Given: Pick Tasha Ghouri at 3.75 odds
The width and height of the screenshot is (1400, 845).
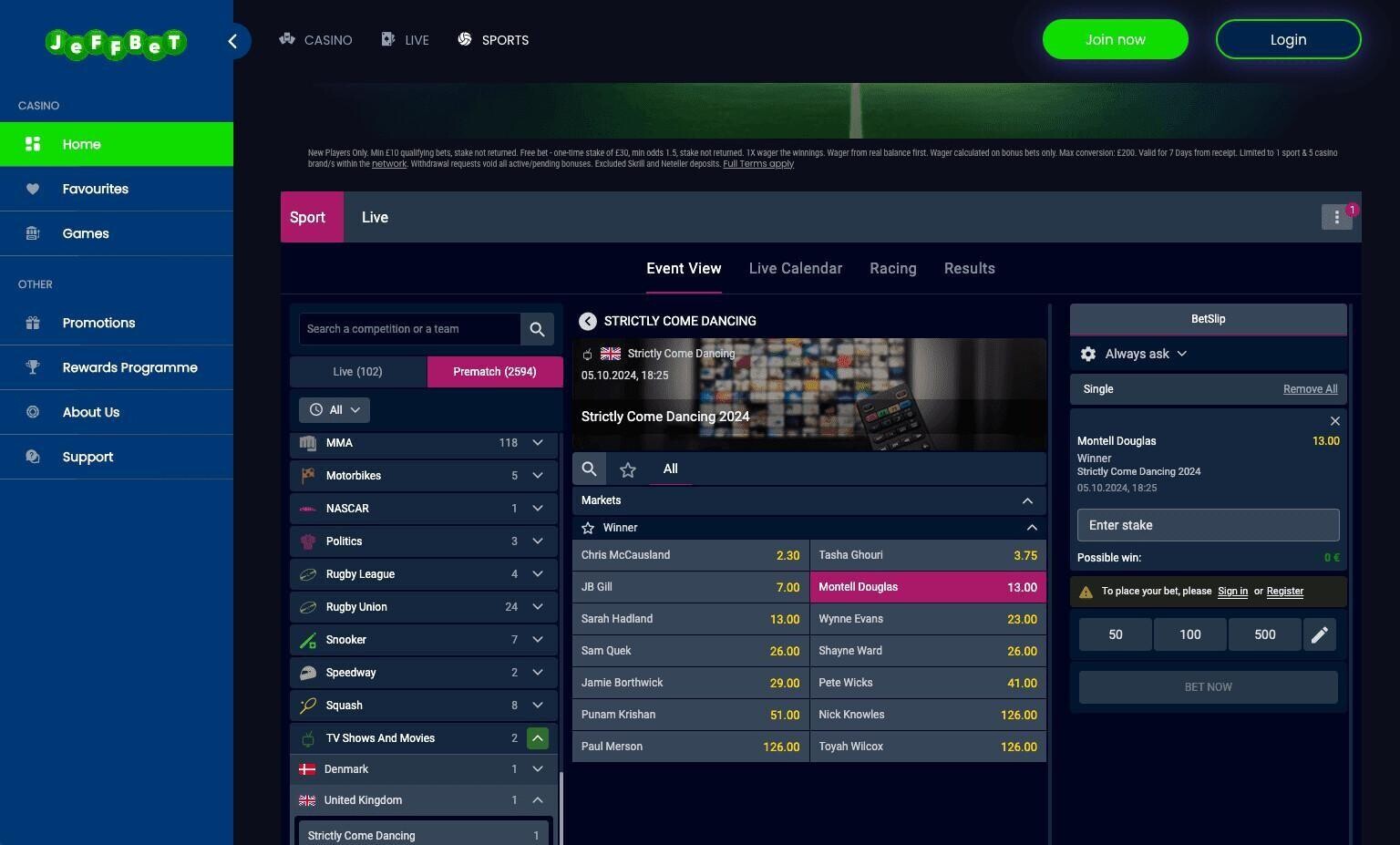Looking at the screenshot, I should pos(928,555).
